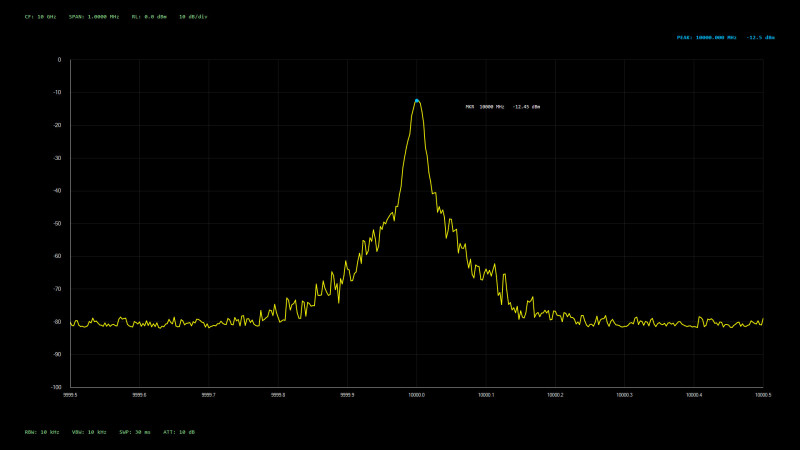Click the ATT: 10 dB attenuation label
The width and height of the screenshot is (800, 450).
point(179,431)
